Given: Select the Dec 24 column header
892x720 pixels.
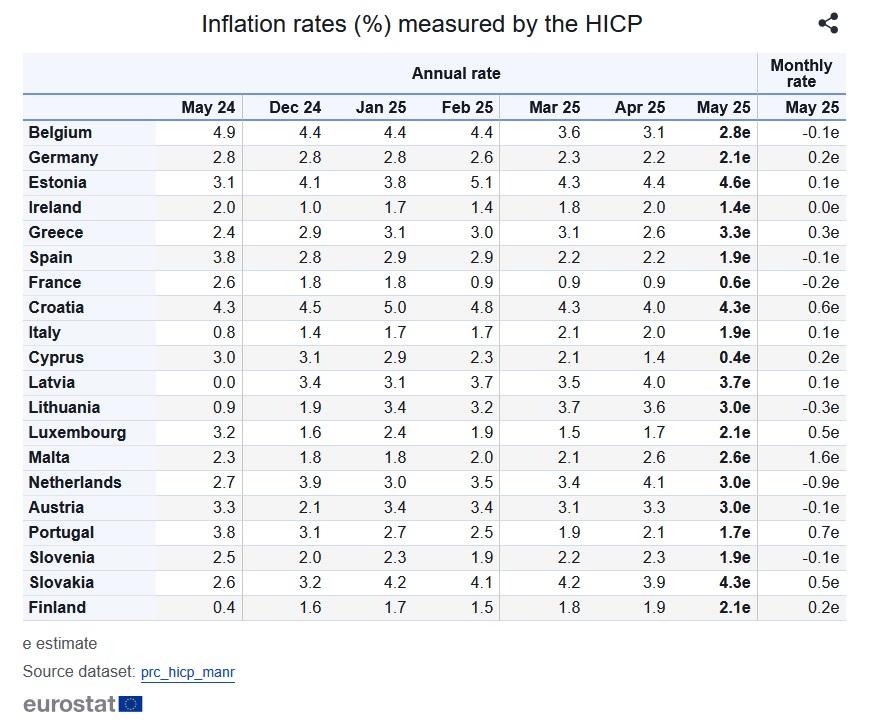Looking at the screenshot, I should point(295,107).
